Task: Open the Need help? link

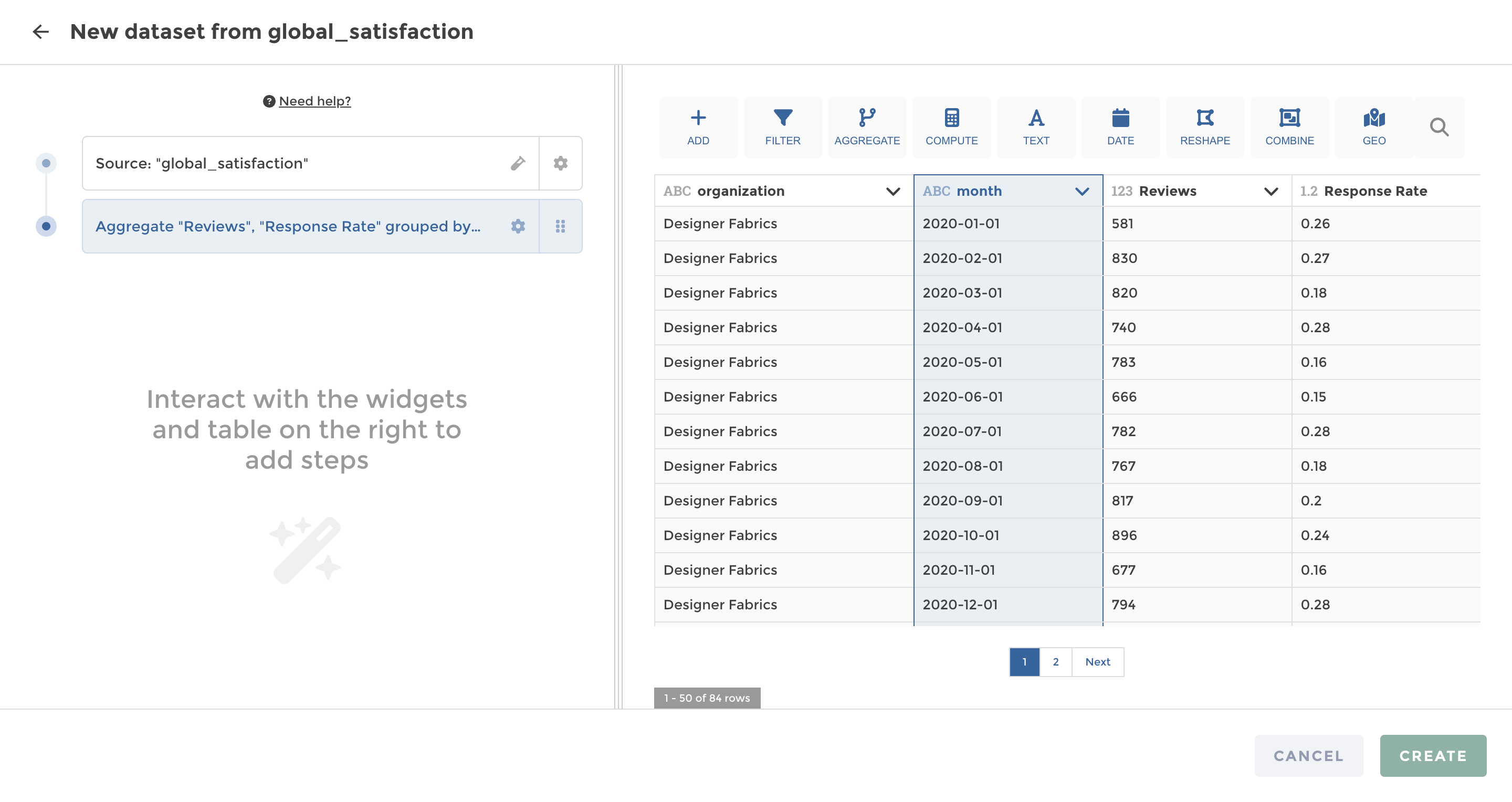Action: point(314,101)
